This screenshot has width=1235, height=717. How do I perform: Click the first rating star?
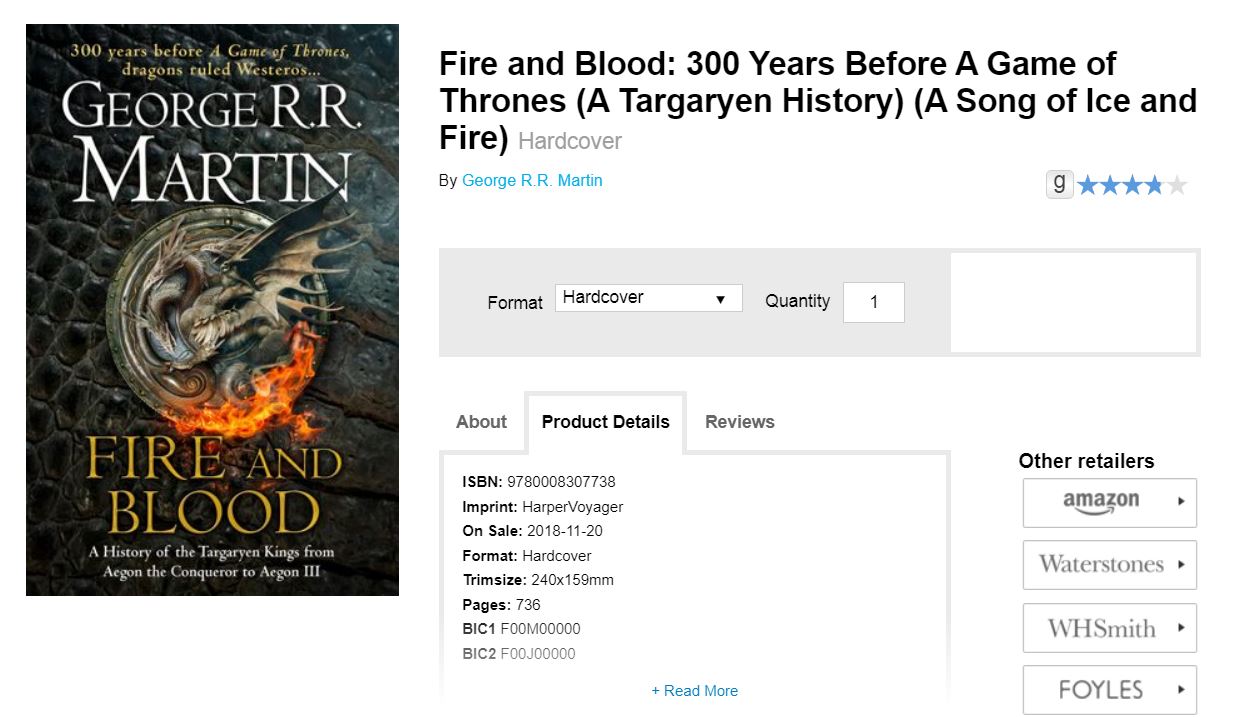click(1087, 185)
